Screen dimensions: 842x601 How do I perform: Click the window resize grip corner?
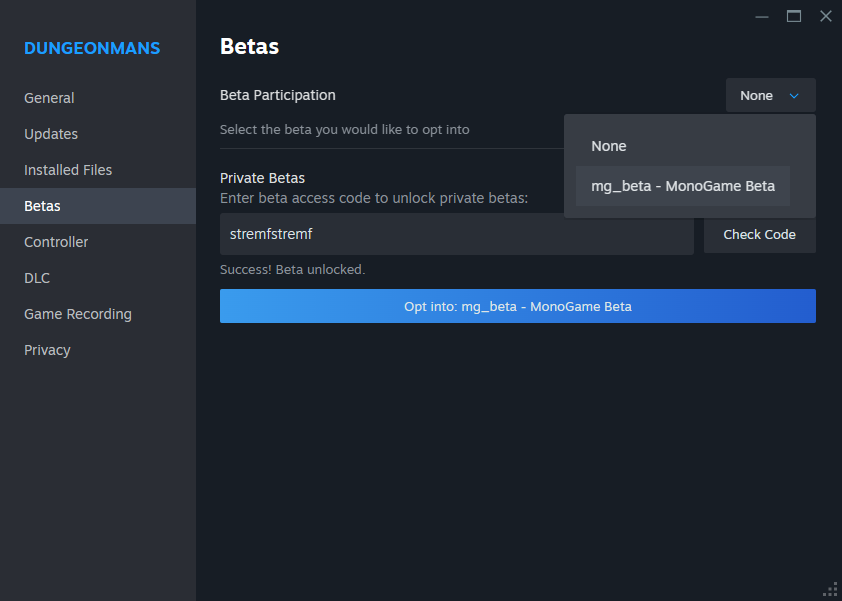[831, 590]
